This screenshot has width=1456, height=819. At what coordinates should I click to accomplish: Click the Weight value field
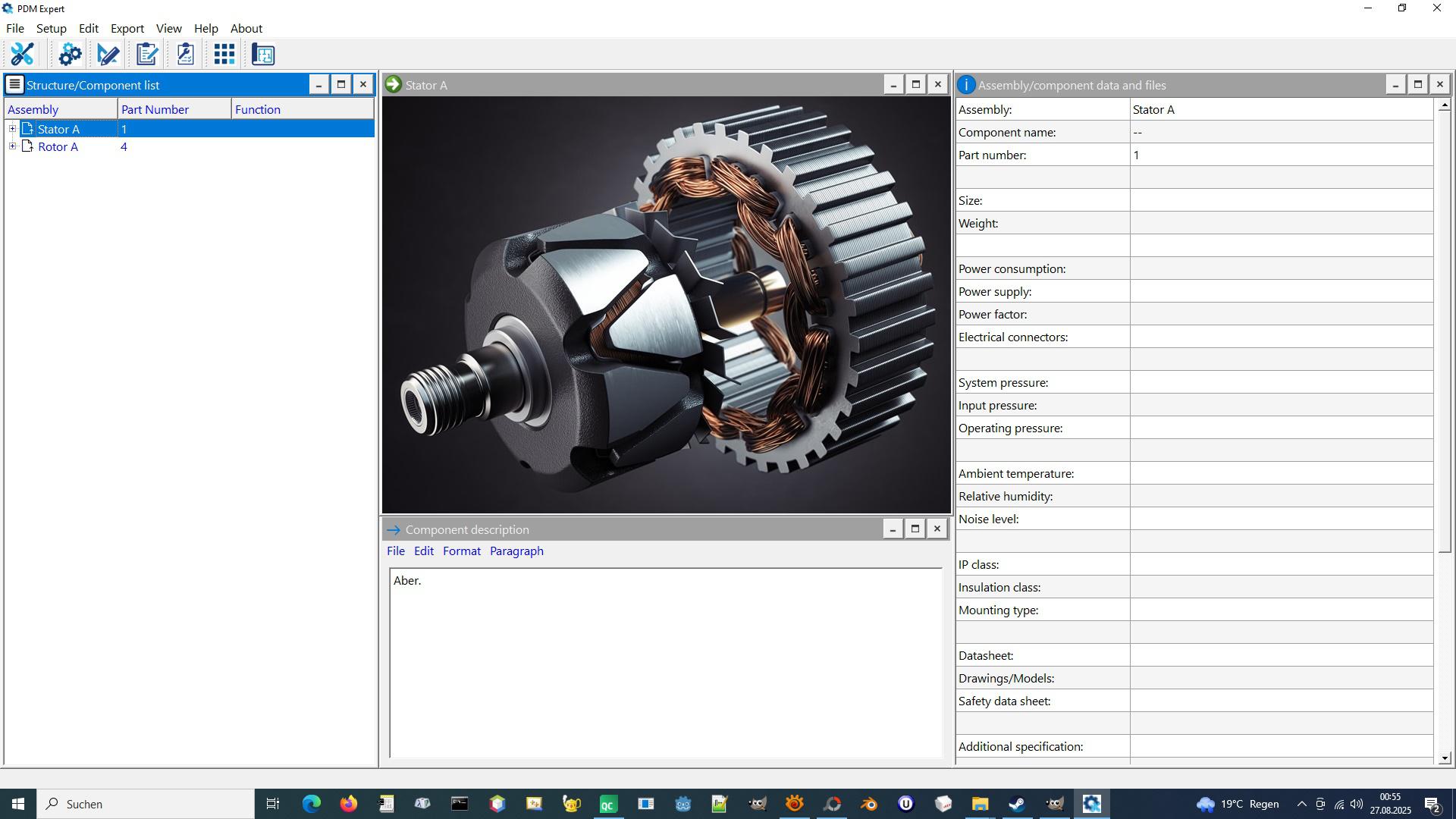(1280, 223)
